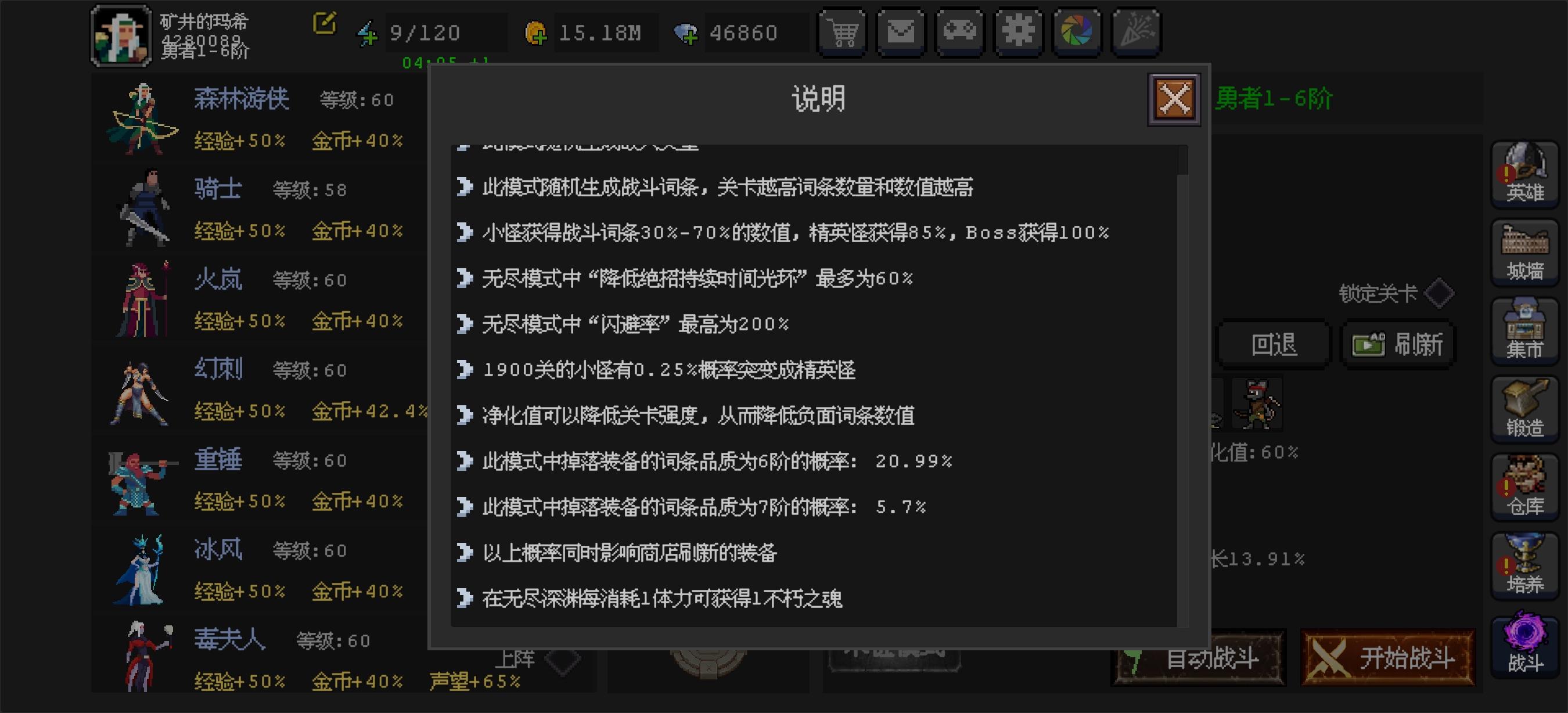
Task: Open the settings gear icon
Action: click(x=1017, y=33)
